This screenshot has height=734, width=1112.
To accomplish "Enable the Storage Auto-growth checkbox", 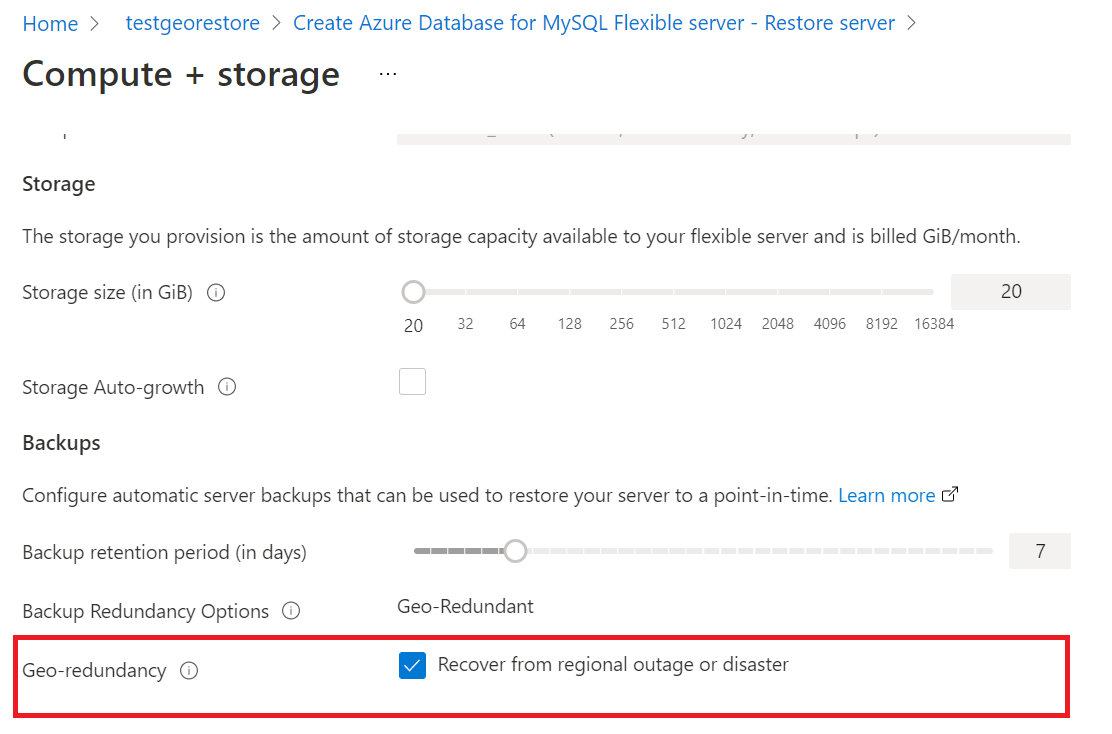I will [412, 382].
